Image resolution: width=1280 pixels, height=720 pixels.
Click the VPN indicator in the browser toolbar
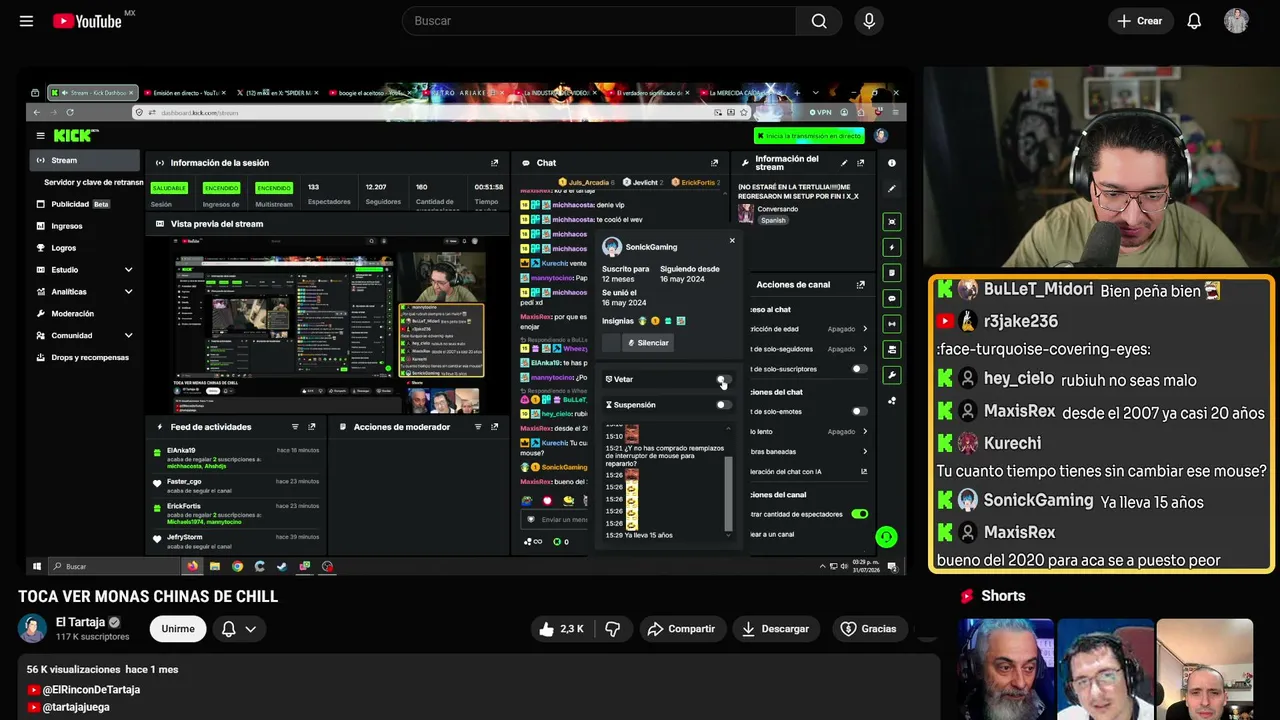tap(820, 113)
